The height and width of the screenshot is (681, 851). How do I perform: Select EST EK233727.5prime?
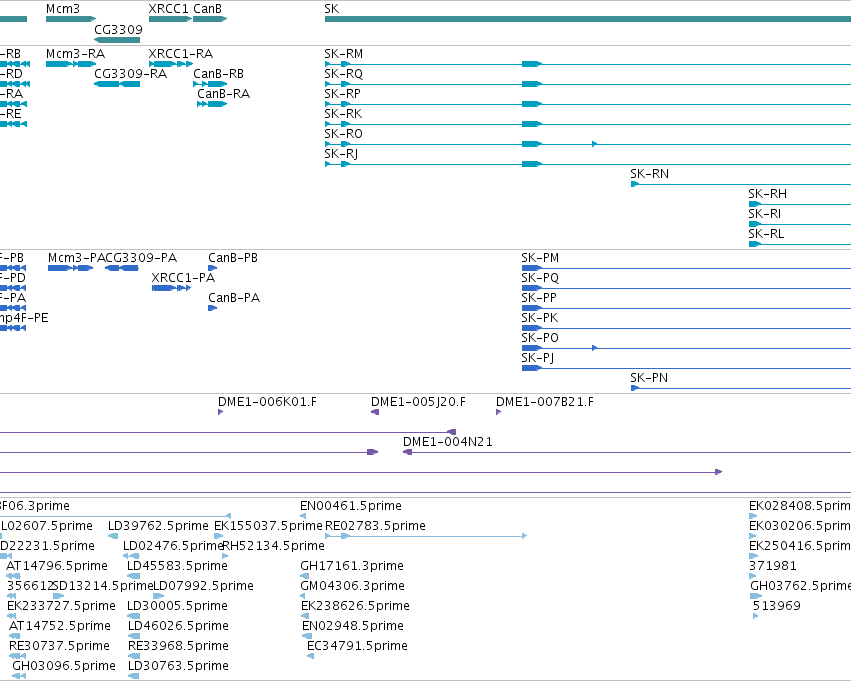pyautogui.click(x=11, y=616)
